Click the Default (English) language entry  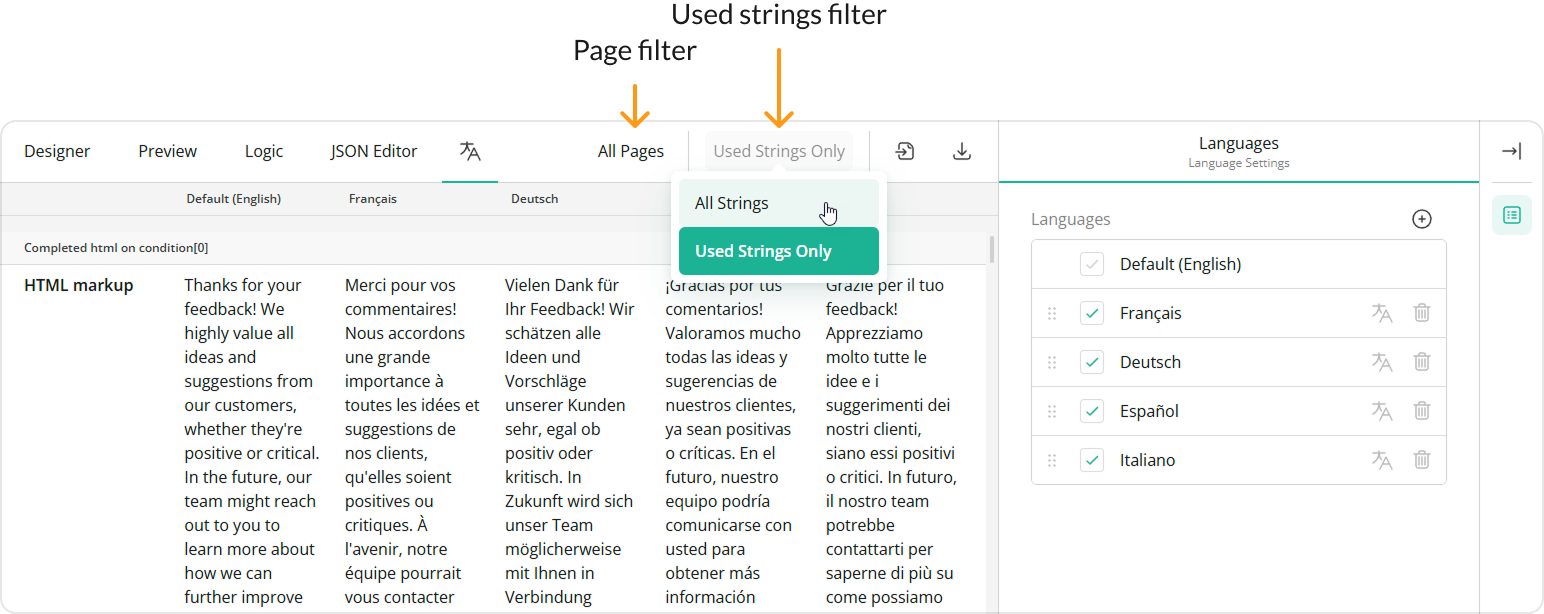tap(1180, 263)
